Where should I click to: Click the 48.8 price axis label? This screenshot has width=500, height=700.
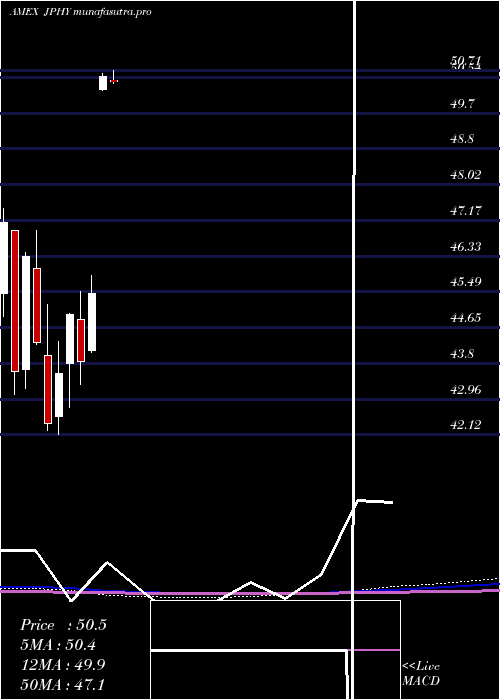coord(462,139)
